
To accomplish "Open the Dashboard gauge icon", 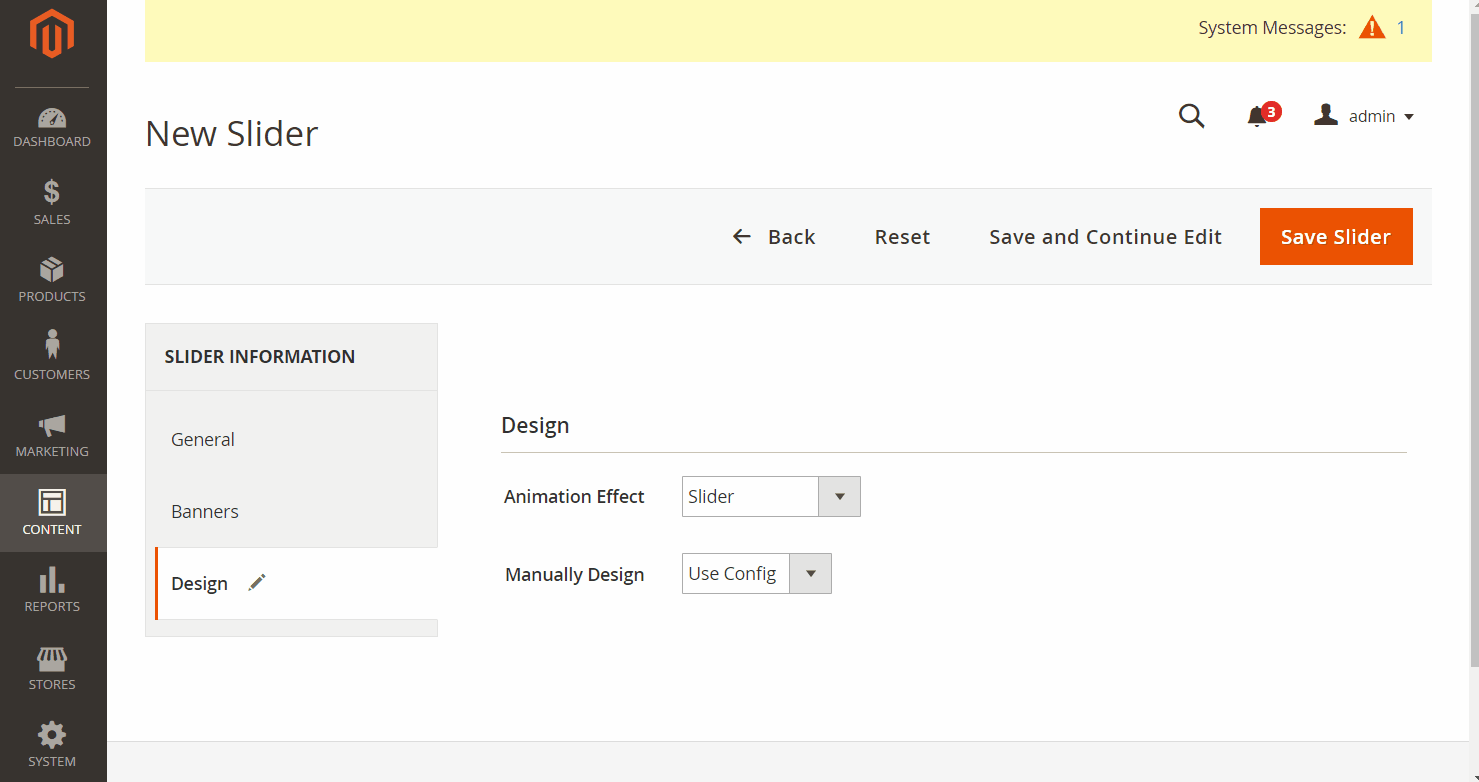I will [52, 119].
